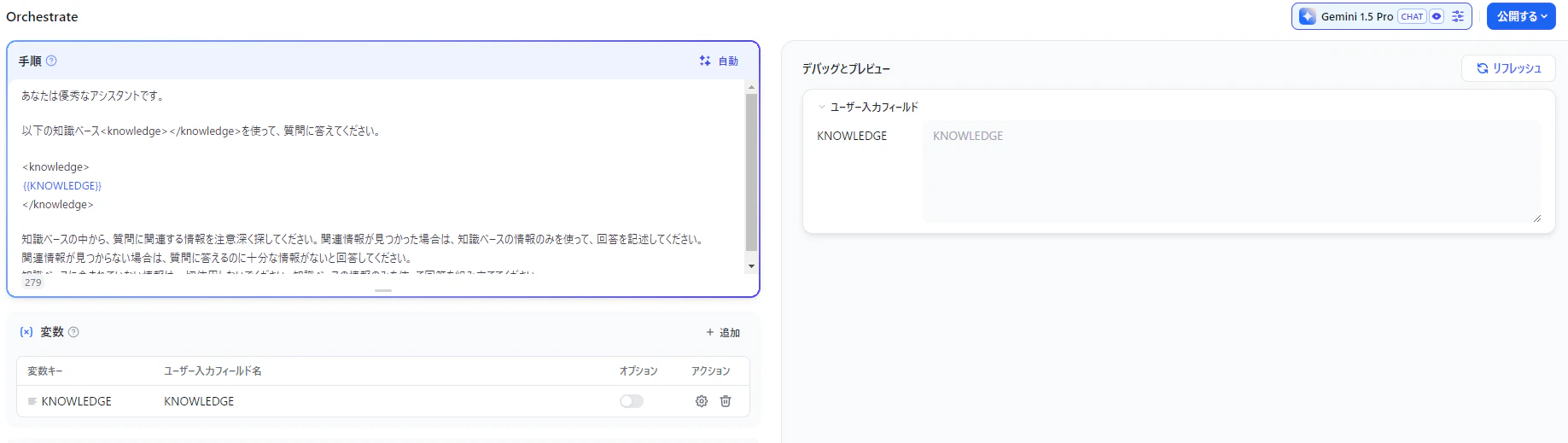Image resolution: width=1568 pixels, height=443 pixels.
Task: Select the KNOWLEDGE field name cell
Action: point(199,401)
